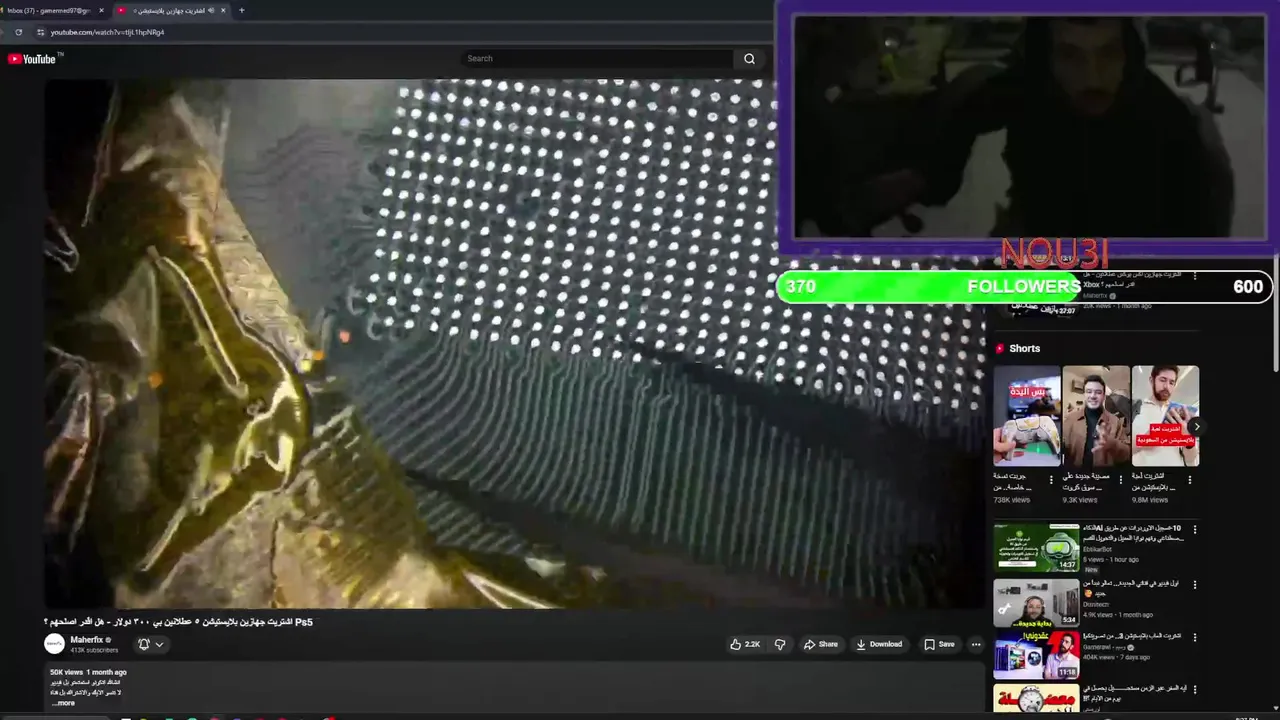Image resolution: width=1280 pixels, height=720 pixels.
Task: Dislike the video
Action: 780,644
